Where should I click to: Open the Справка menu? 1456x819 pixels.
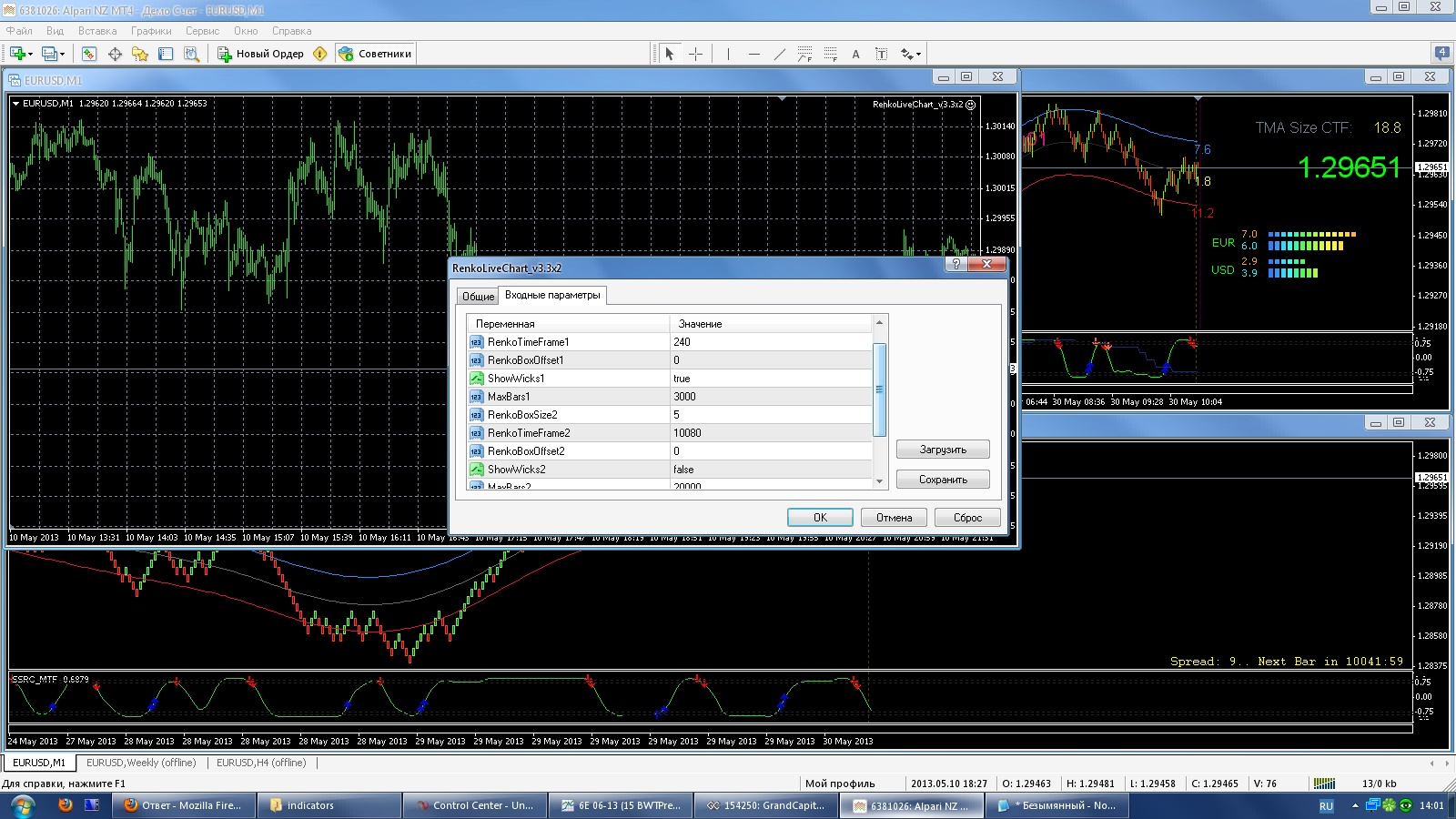tap(291, 31)
